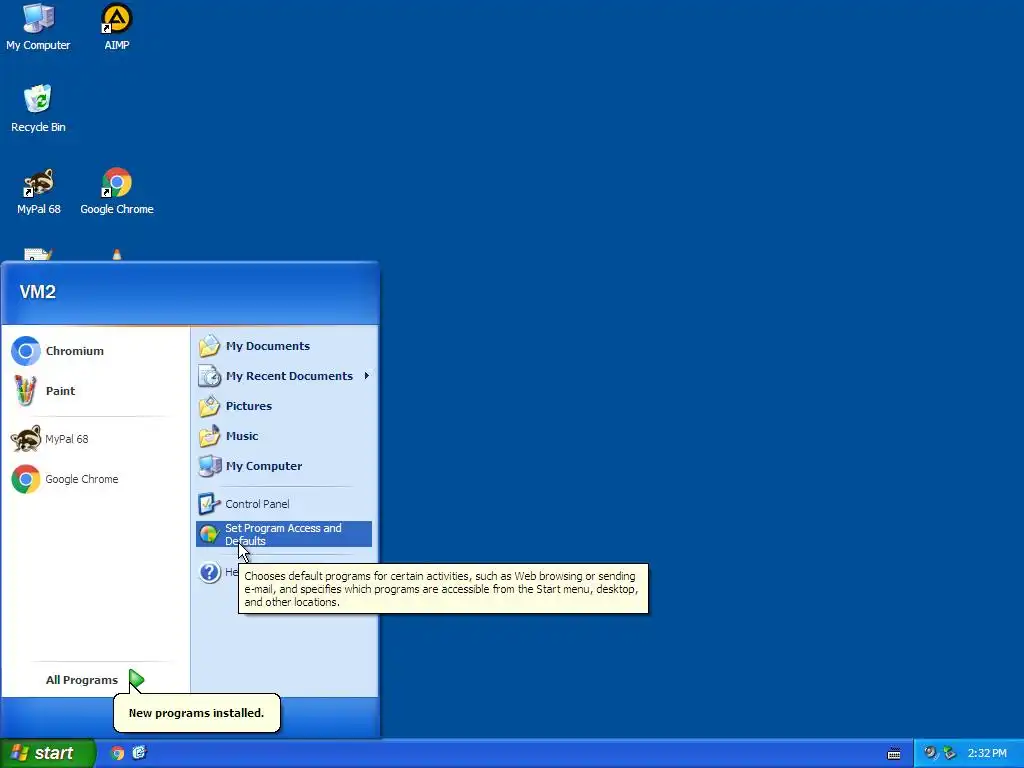Screen dimensions: 1024x768
Task: Launch MyPal 68 from Start menu
Action: coord(96,439)
